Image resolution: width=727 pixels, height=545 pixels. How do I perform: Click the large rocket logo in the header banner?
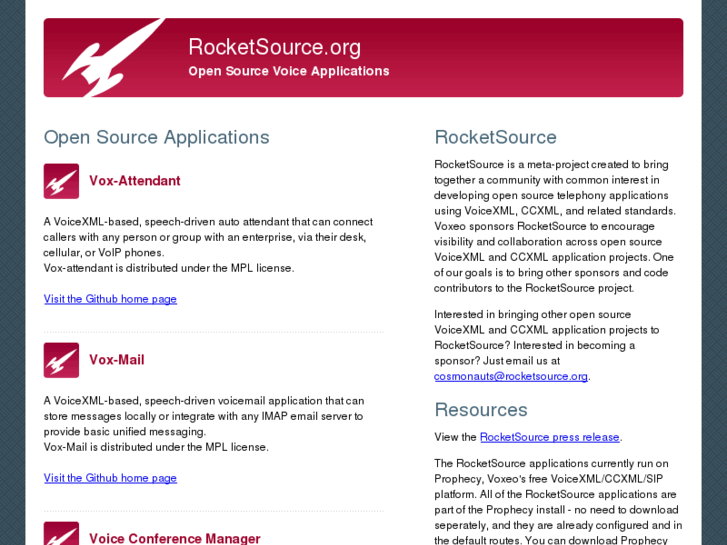114,58
